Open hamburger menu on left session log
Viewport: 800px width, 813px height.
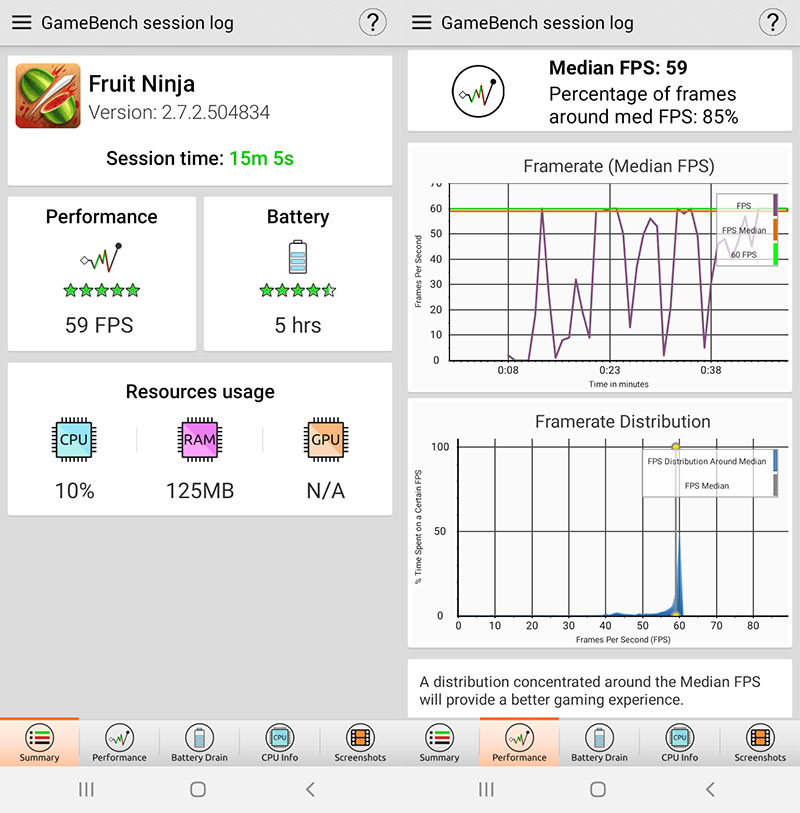[21, 22]
